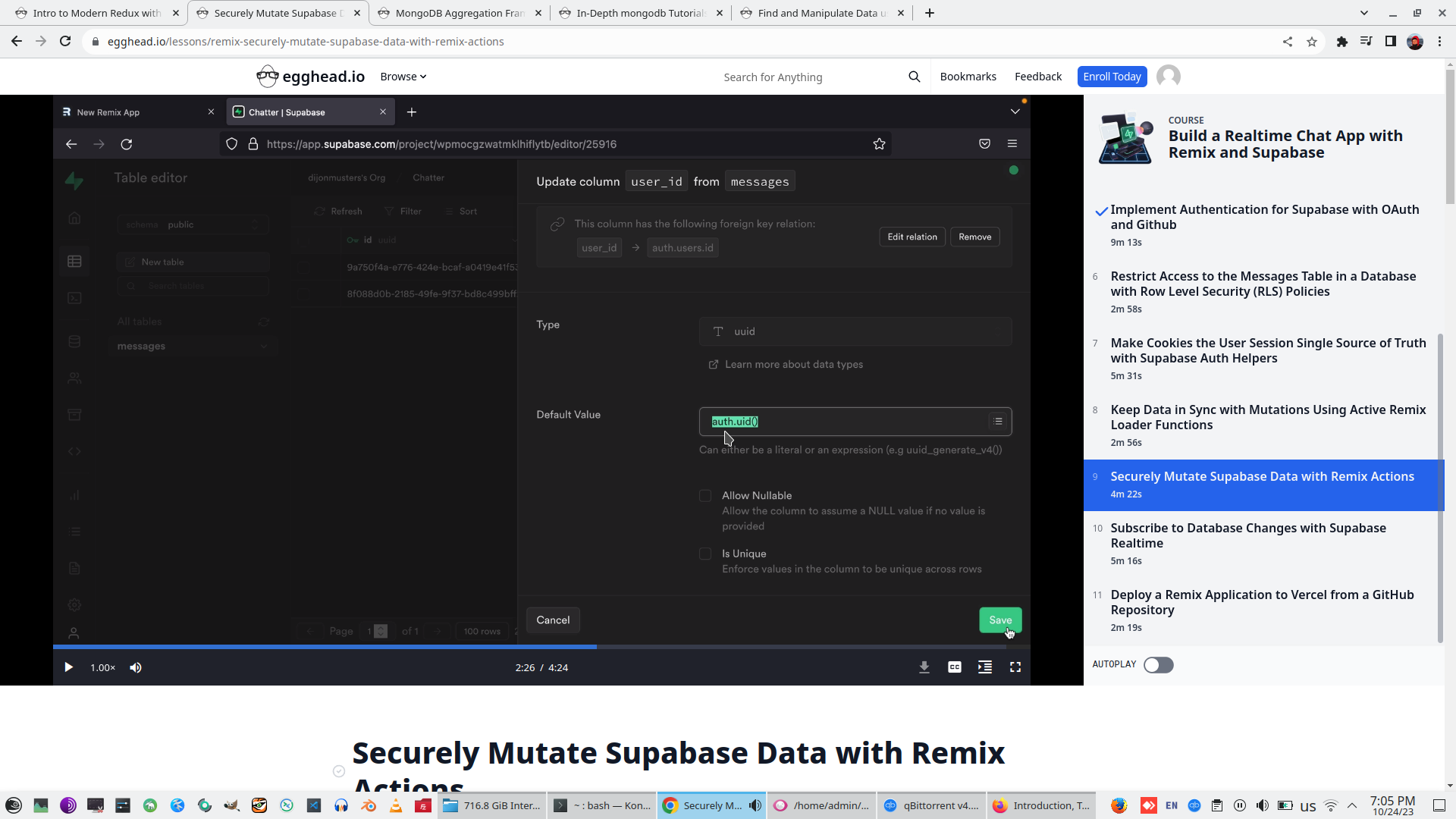Click the search magnifier icon
Viewport: 1456px width, 819px height.
click(x=914, y=77)
